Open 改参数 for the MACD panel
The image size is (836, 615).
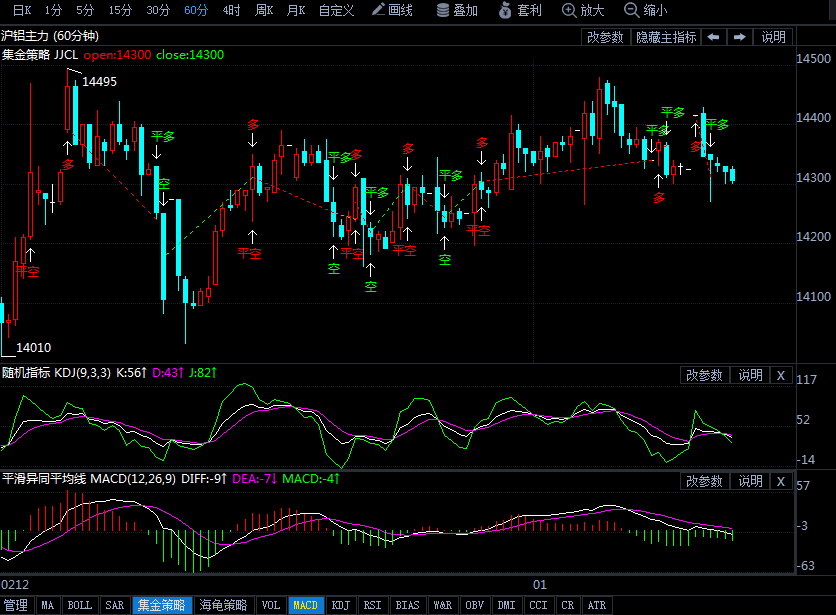click(704, 481)
